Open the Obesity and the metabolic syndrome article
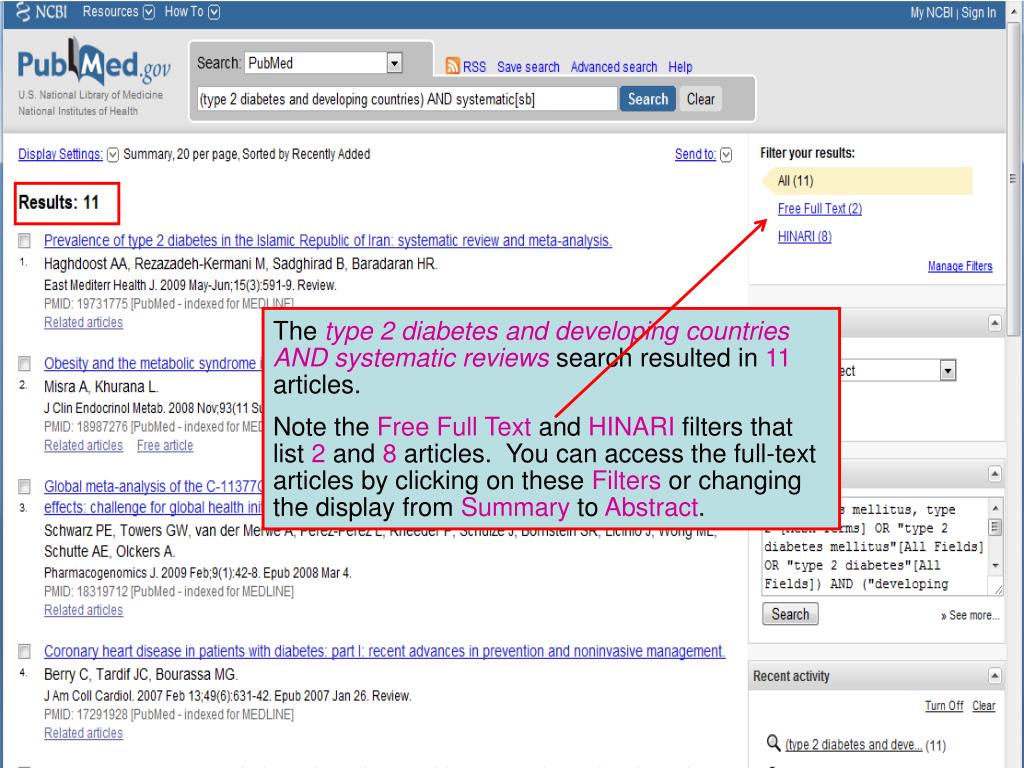Image resolution: width=1024 pixels, height=768 pixels. (x=153, y=363)
